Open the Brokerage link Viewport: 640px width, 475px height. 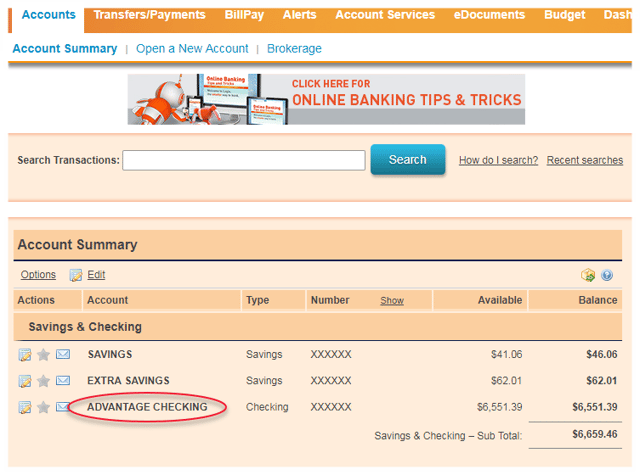point(294,49)
